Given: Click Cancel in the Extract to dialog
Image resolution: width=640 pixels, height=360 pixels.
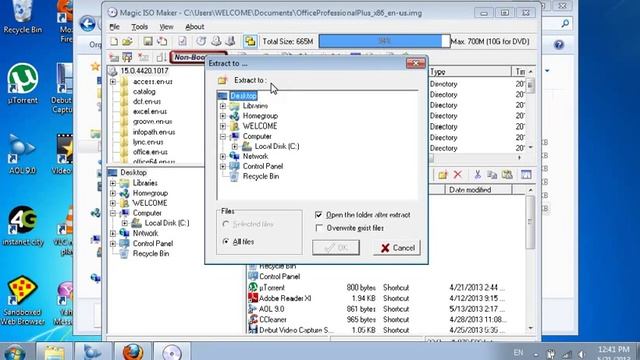Looking at the screenshot, I should coord(397,248).
